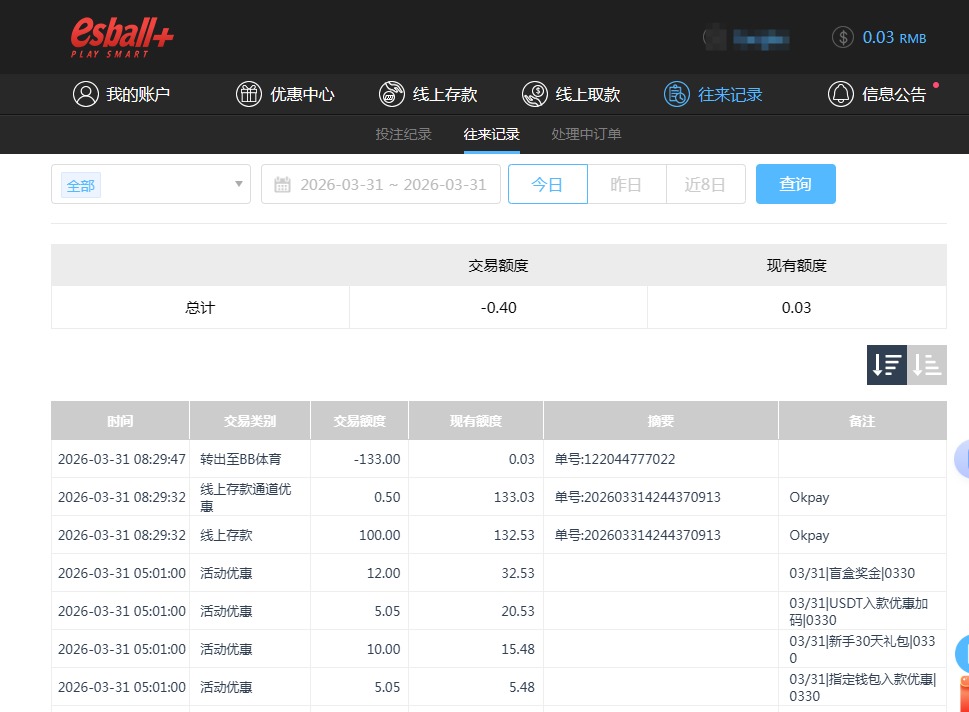The image size is (969, 712).
Task: Enable descending sort order
Action: coord(885,365)
